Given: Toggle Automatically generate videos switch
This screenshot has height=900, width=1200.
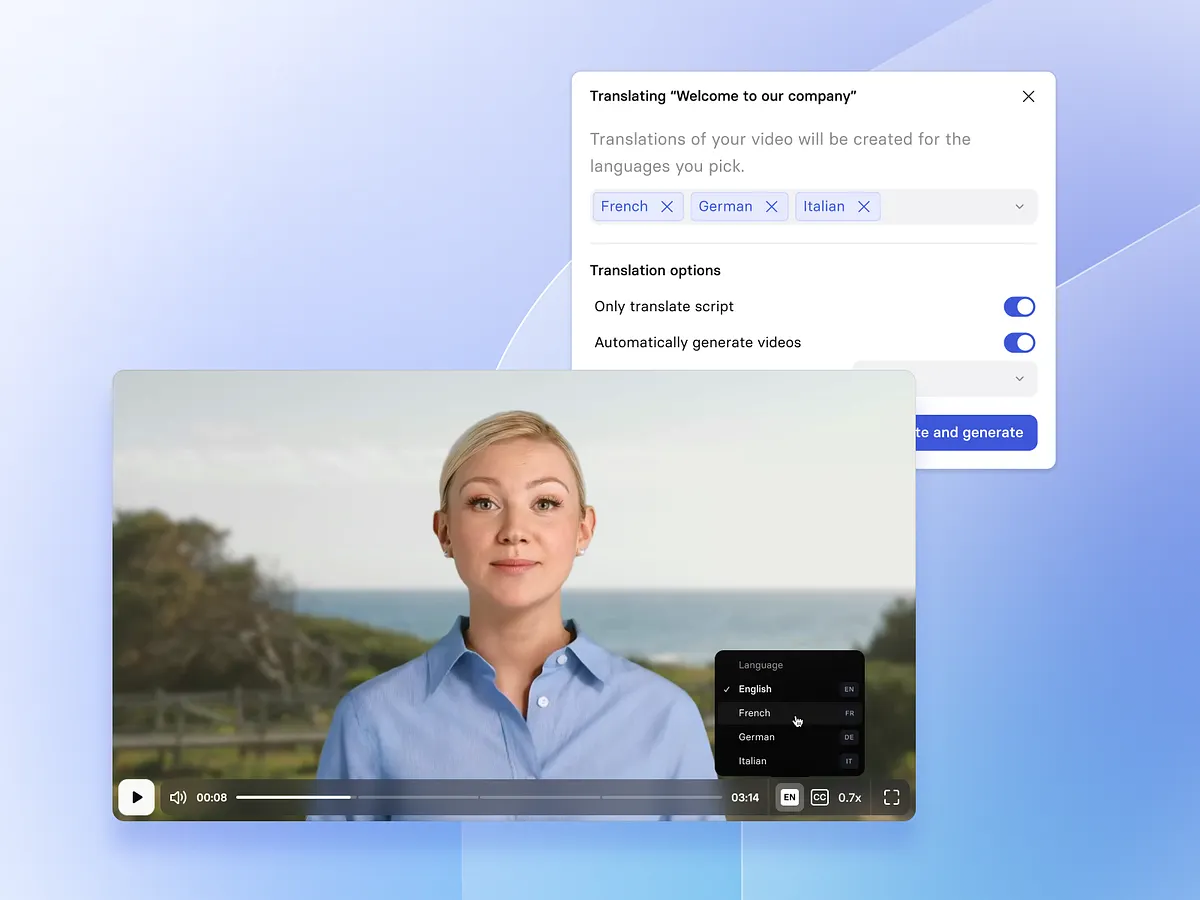Looking at the screenshot, I should click(x=1019, y=342).
